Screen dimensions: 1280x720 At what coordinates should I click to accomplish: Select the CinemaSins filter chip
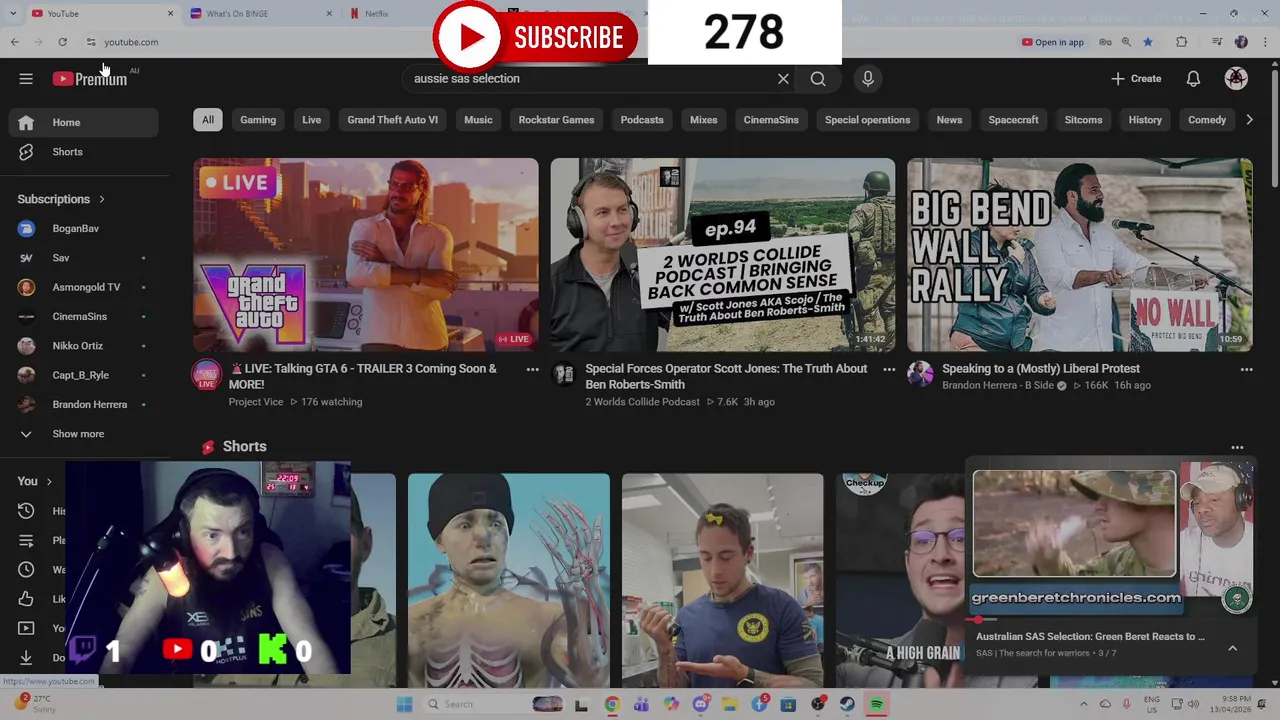pos(771,120)
